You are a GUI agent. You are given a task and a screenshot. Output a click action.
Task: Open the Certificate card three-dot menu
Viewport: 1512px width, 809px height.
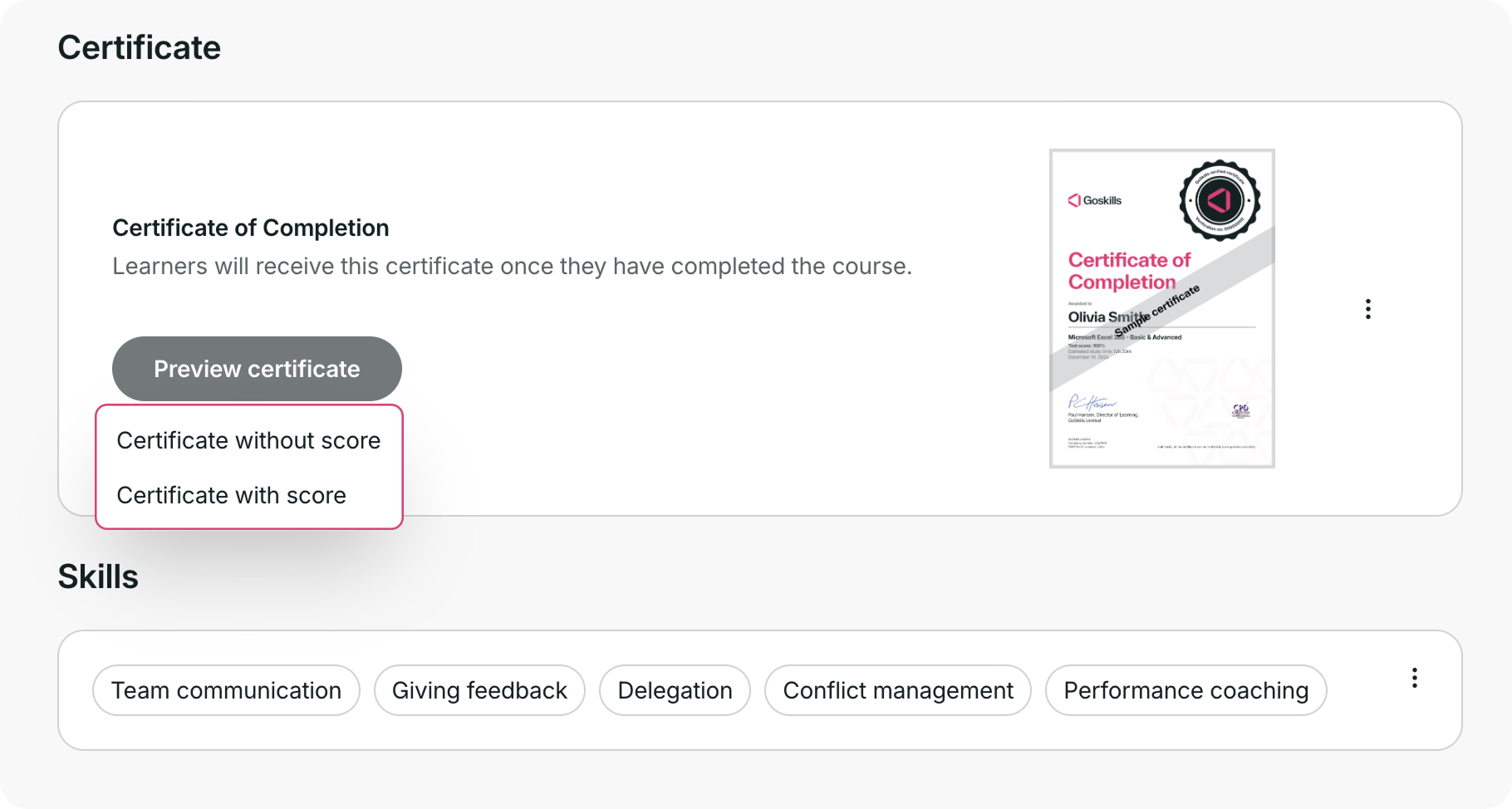(x=1367, y=309)
